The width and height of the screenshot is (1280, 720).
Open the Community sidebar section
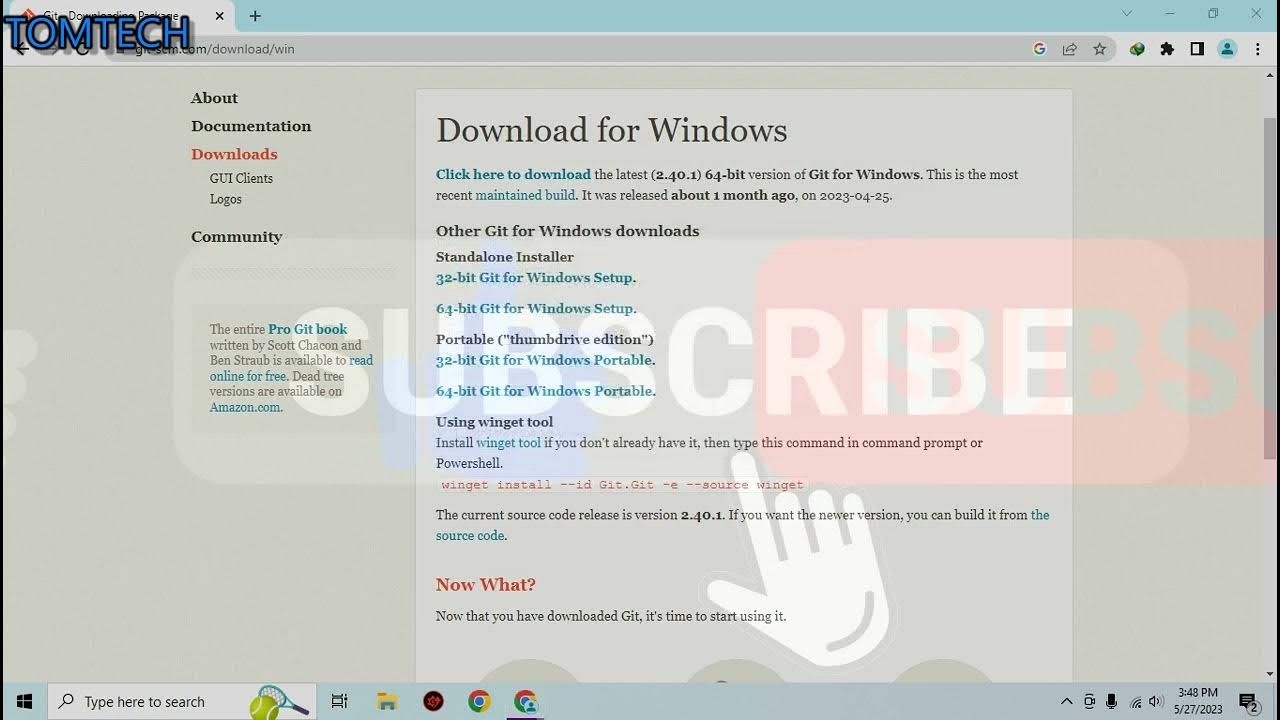point(236,237)
